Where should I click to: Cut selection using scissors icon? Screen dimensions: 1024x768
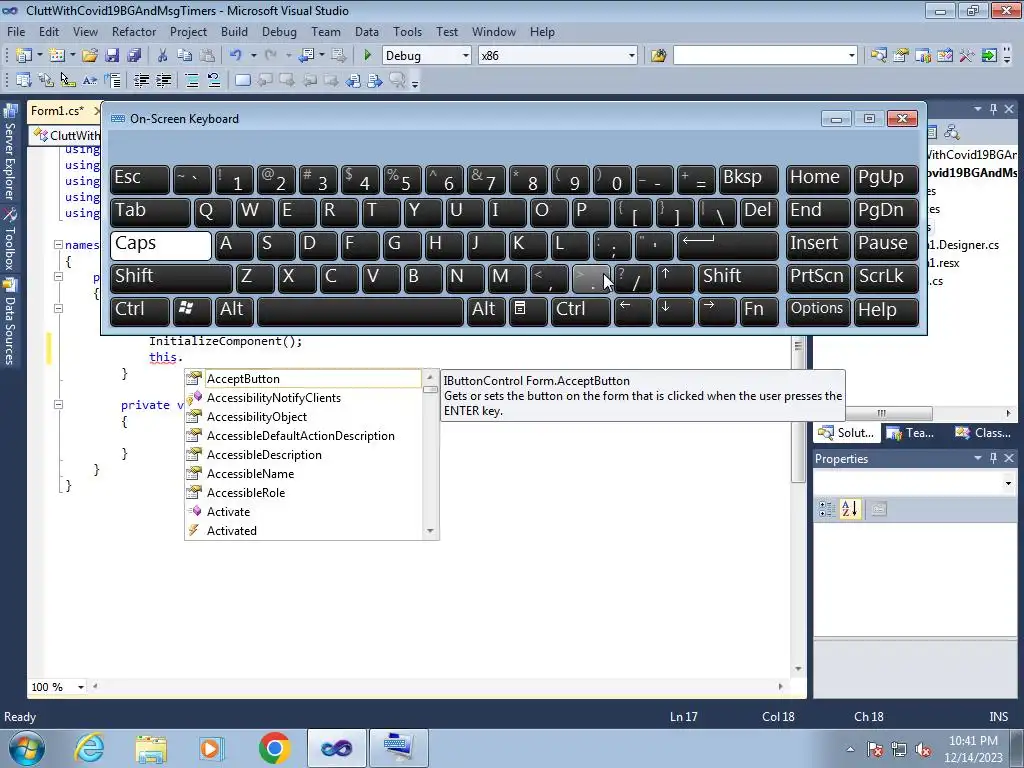[163, 56]
